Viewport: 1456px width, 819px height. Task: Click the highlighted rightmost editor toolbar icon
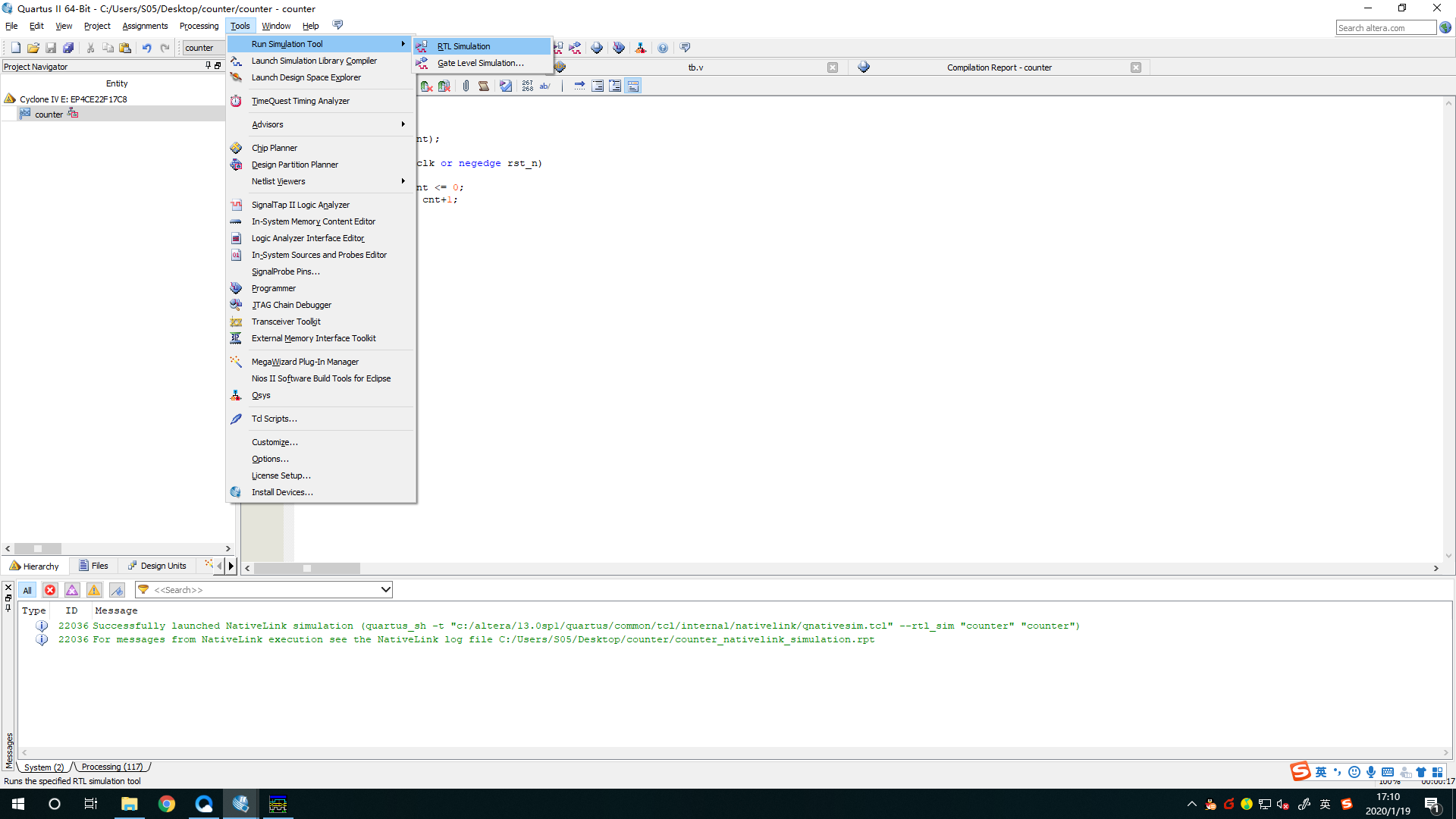tap(634, 86)
